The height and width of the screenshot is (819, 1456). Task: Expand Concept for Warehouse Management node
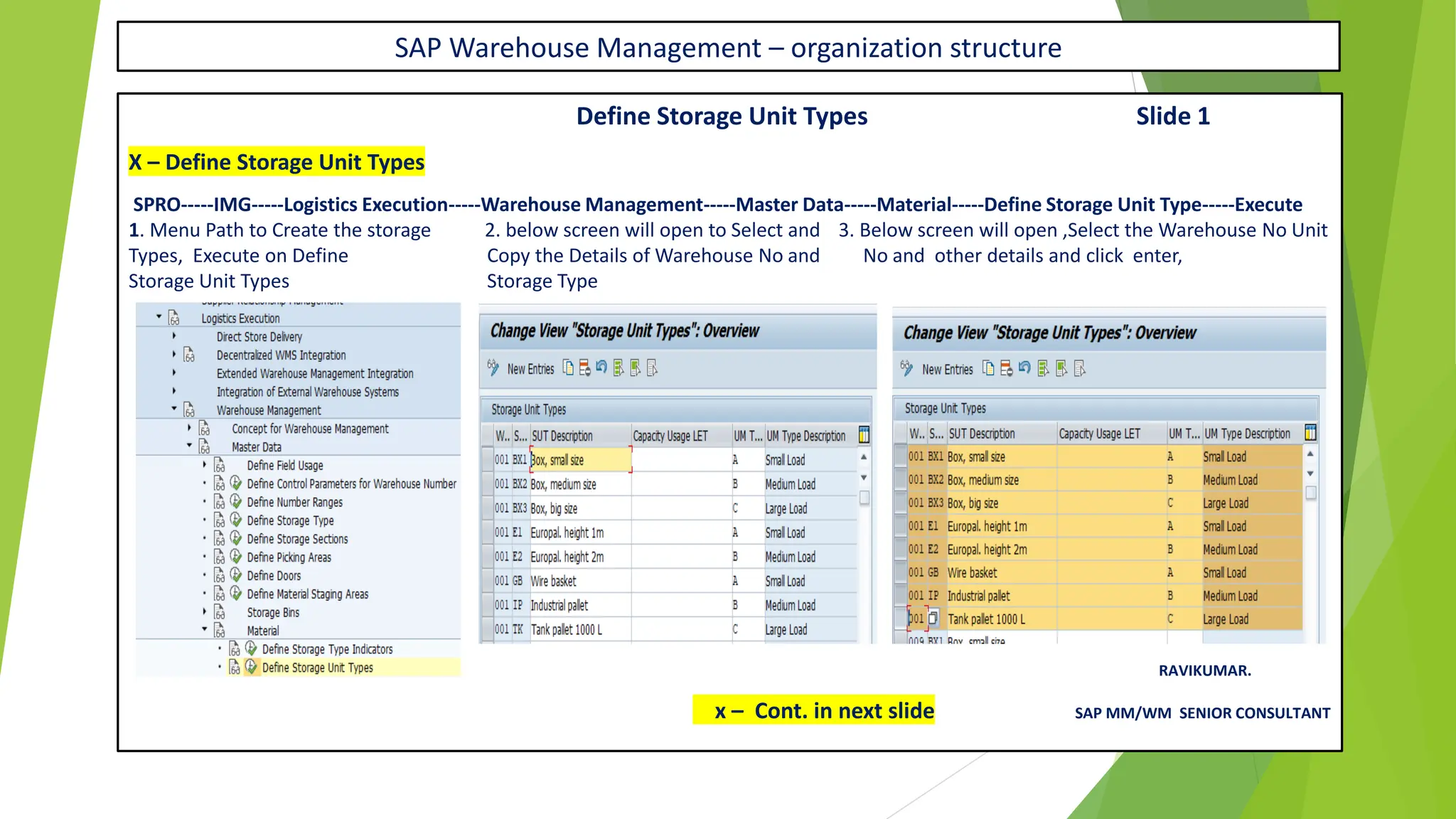189,427
